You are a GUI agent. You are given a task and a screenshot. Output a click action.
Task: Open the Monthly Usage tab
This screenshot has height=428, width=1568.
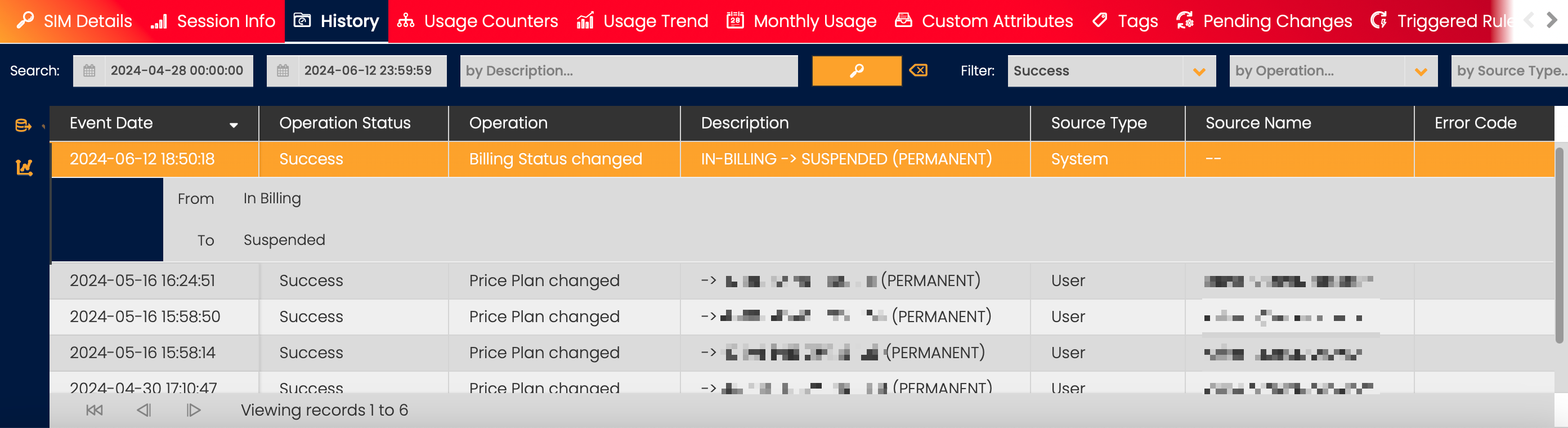(x=801, y=21)
